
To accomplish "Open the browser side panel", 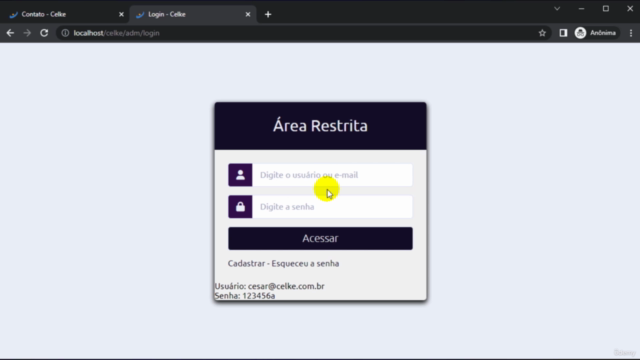I will pos(563,33).
